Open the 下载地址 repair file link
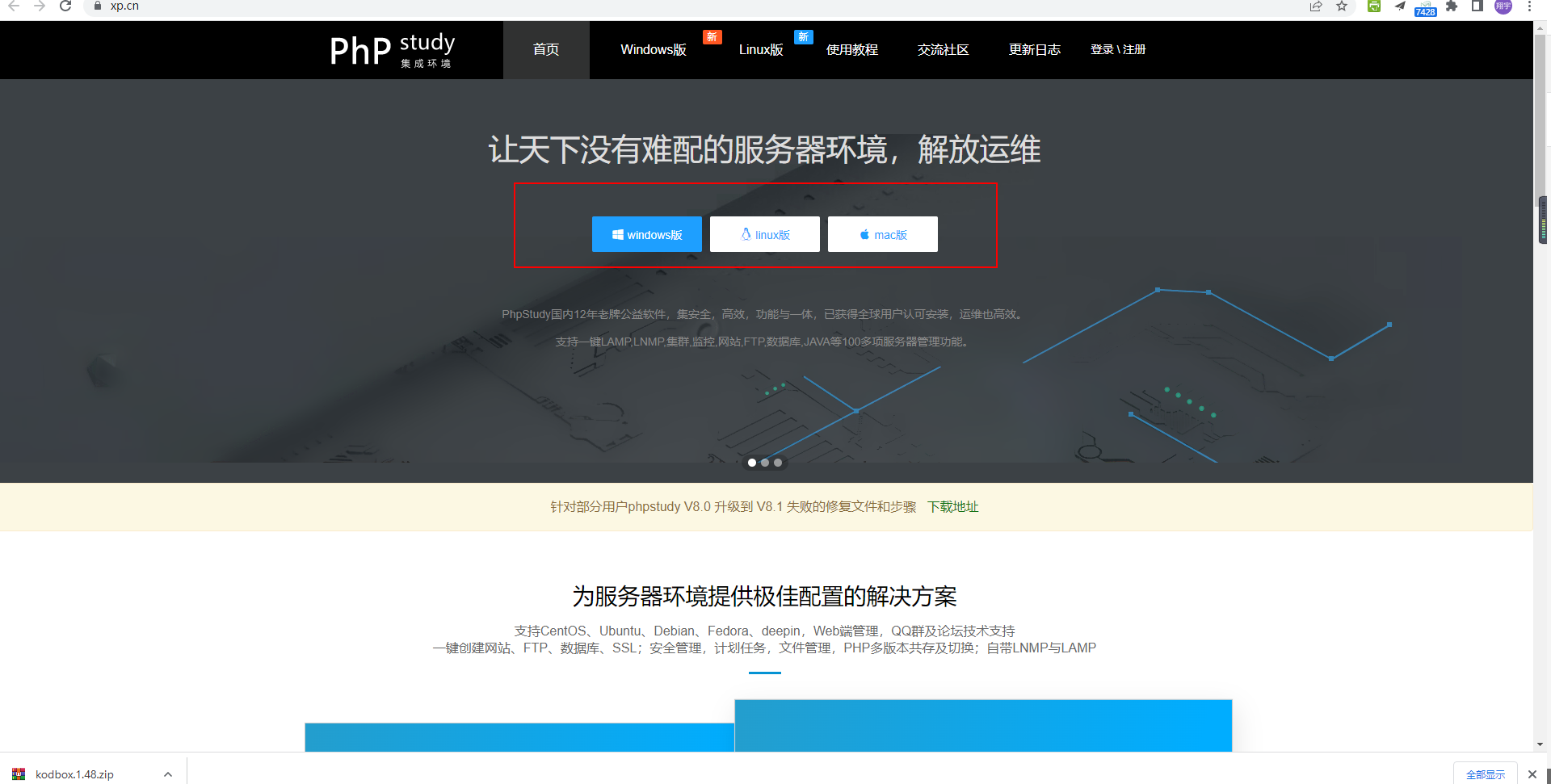This screenshot has height=784, width=1551. (952, 507)
